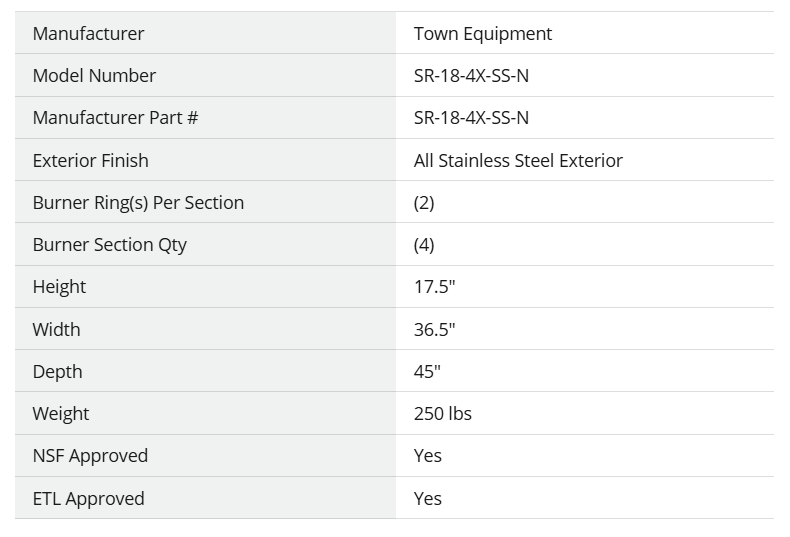Click the Depth value 45"

(427, 372)
